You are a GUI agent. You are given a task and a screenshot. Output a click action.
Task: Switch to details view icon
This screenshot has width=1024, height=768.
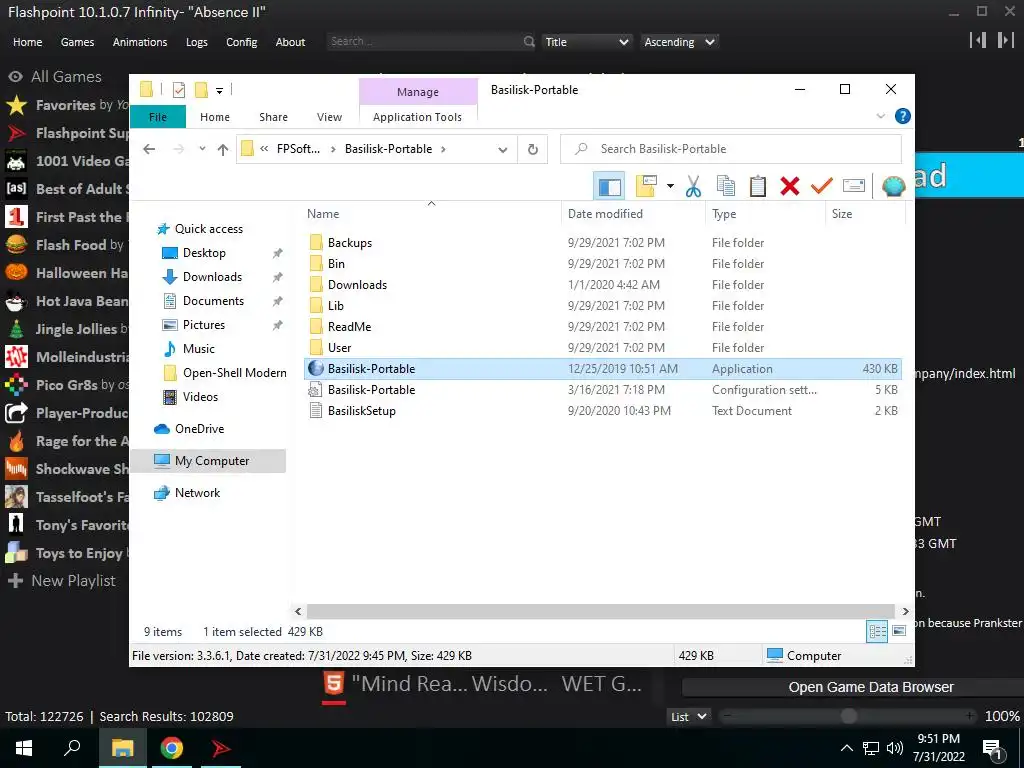(x=877, y=632)
